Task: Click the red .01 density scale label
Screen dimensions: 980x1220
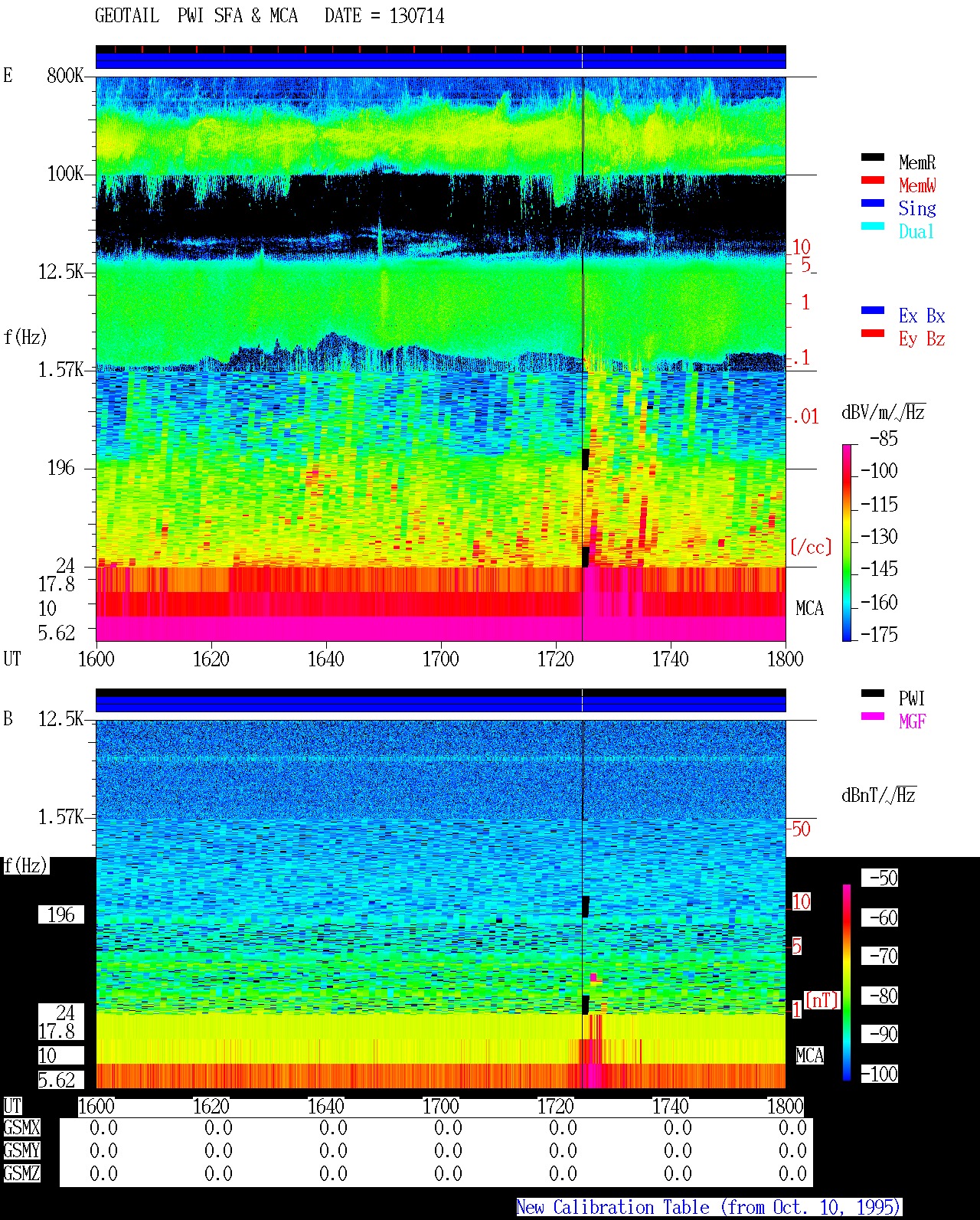Action: 805,417
